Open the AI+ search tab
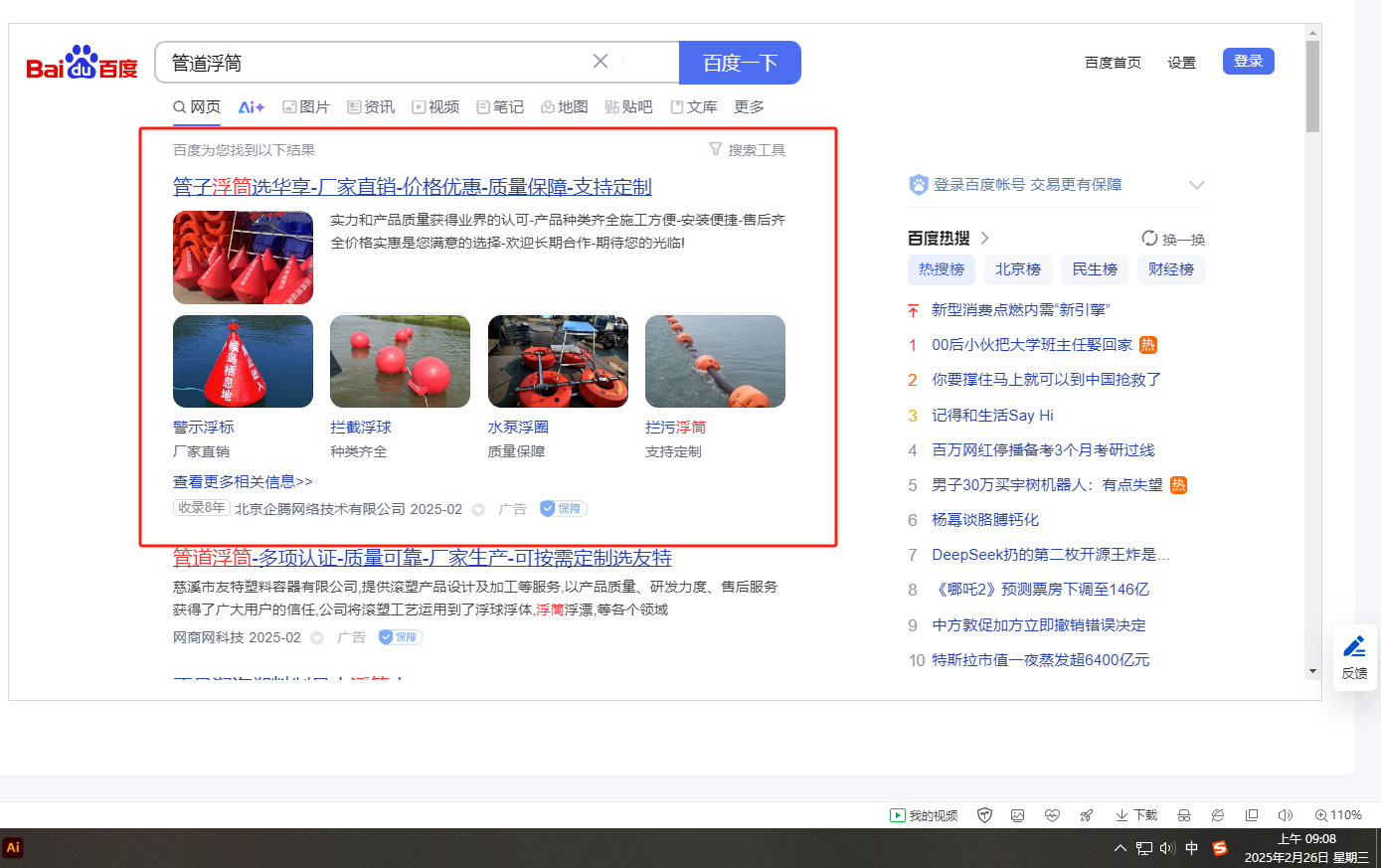This screenshot has width=1381, height=868. click(x=252, y=106)
